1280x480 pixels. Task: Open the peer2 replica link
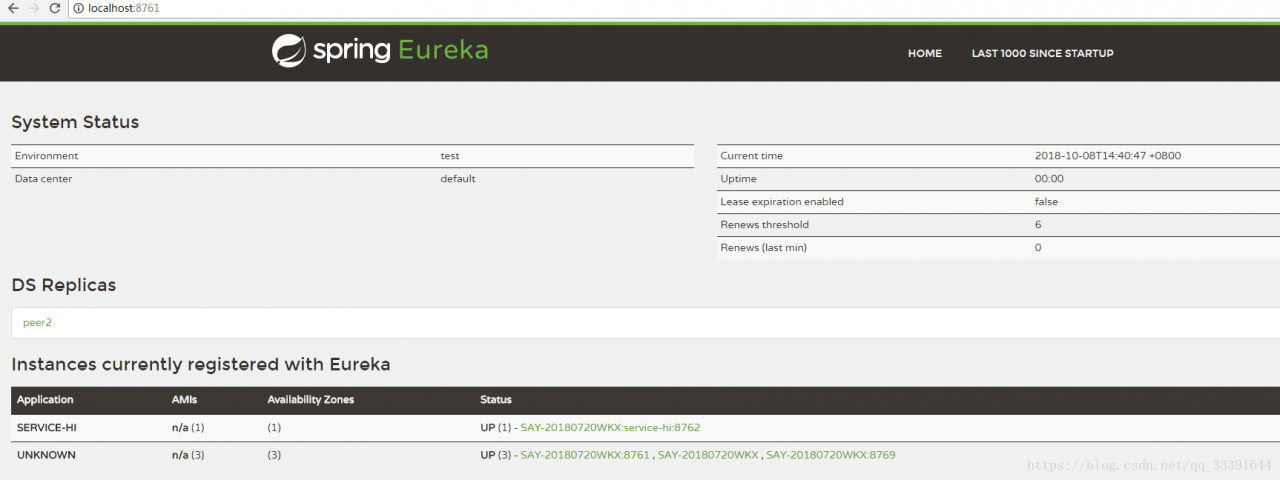pos(37,322)
